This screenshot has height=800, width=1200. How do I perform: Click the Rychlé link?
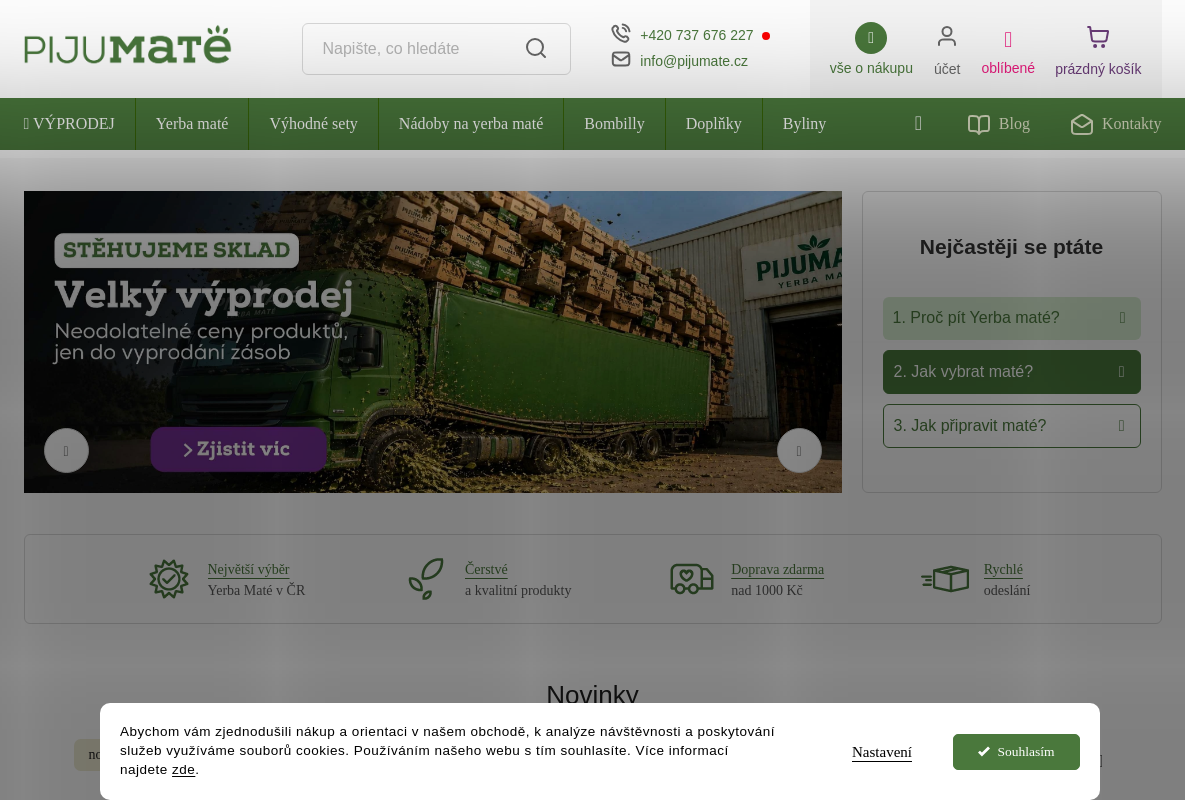(1003, 570)
